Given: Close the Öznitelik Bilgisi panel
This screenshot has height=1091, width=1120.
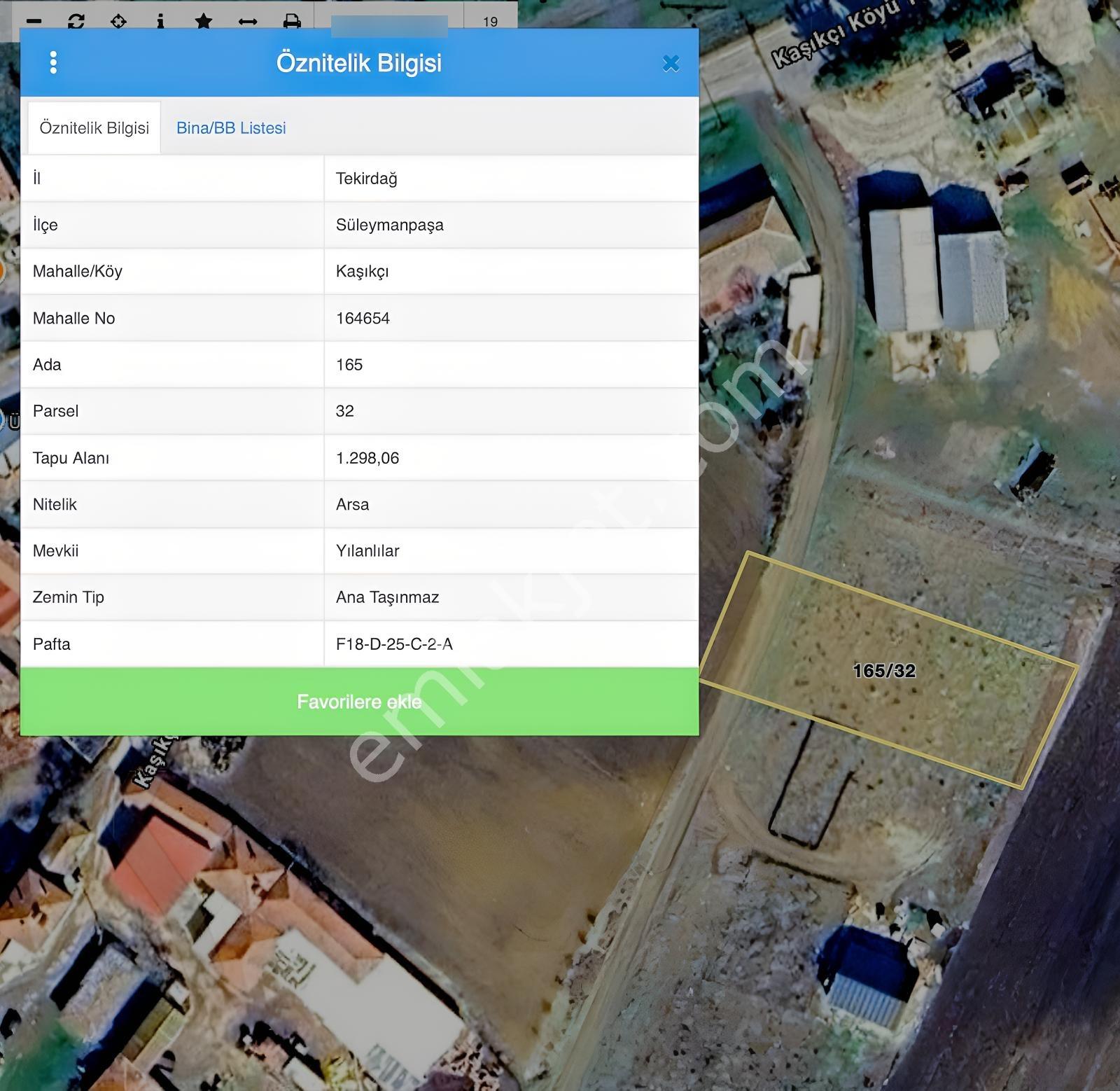Looking at the screenshot, I should [x=671, y=64].
